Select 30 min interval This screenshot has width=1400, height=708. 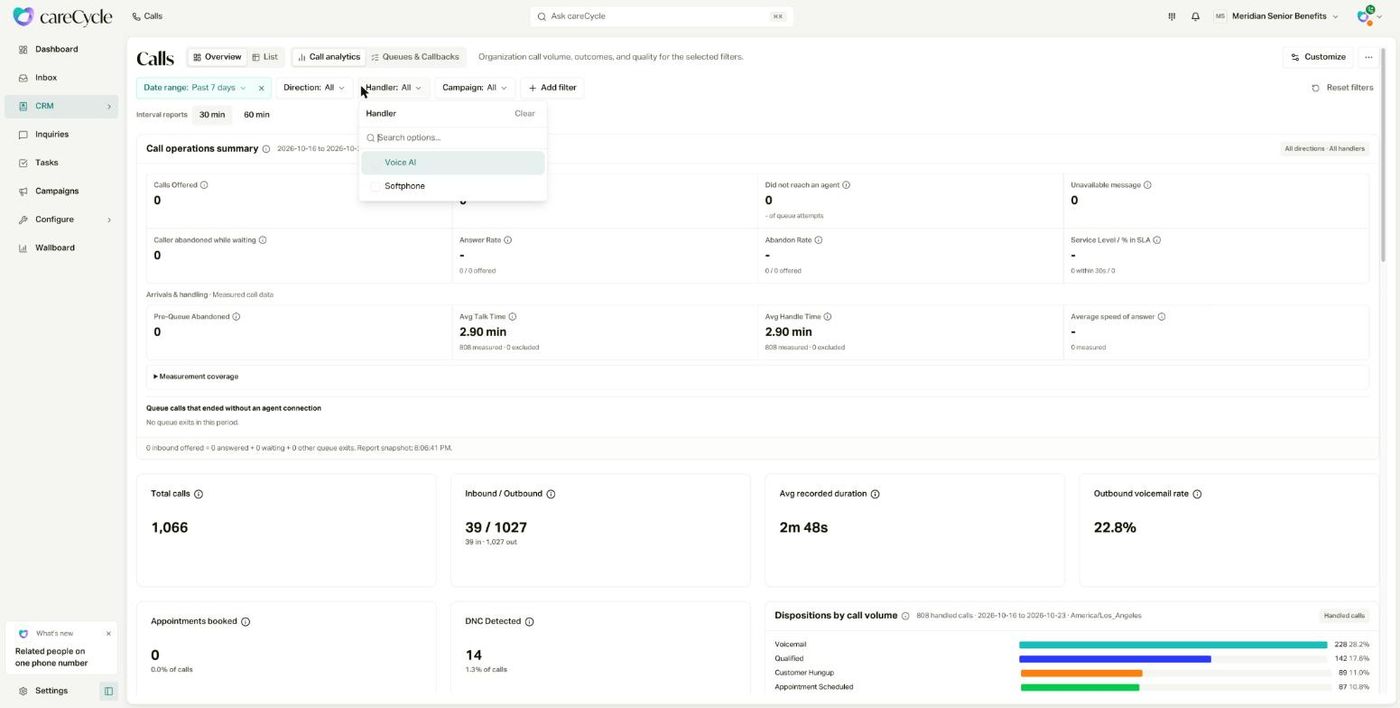212,115
